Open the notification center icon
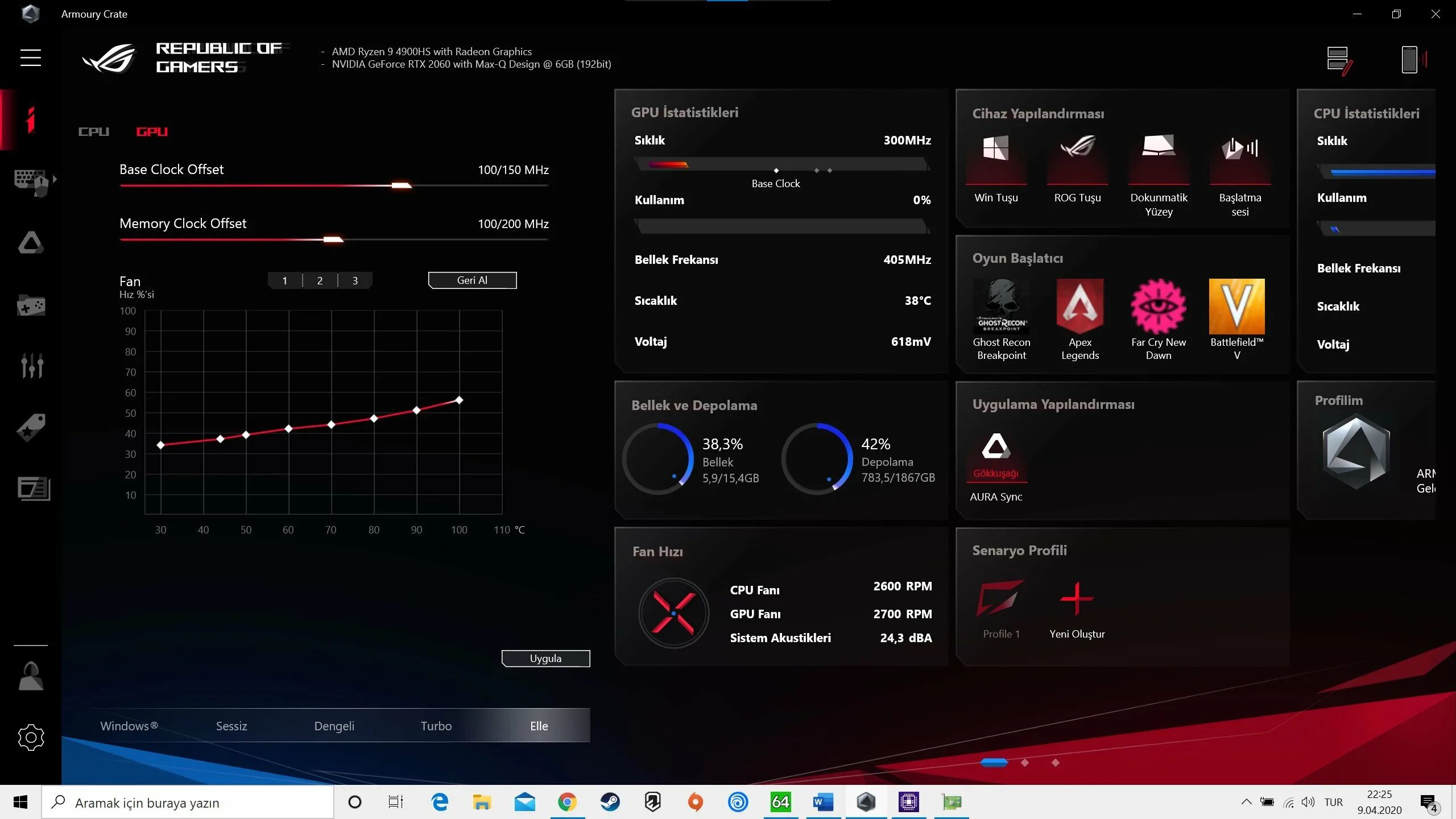1456x819 pixels. click(x=1429, y=803)
